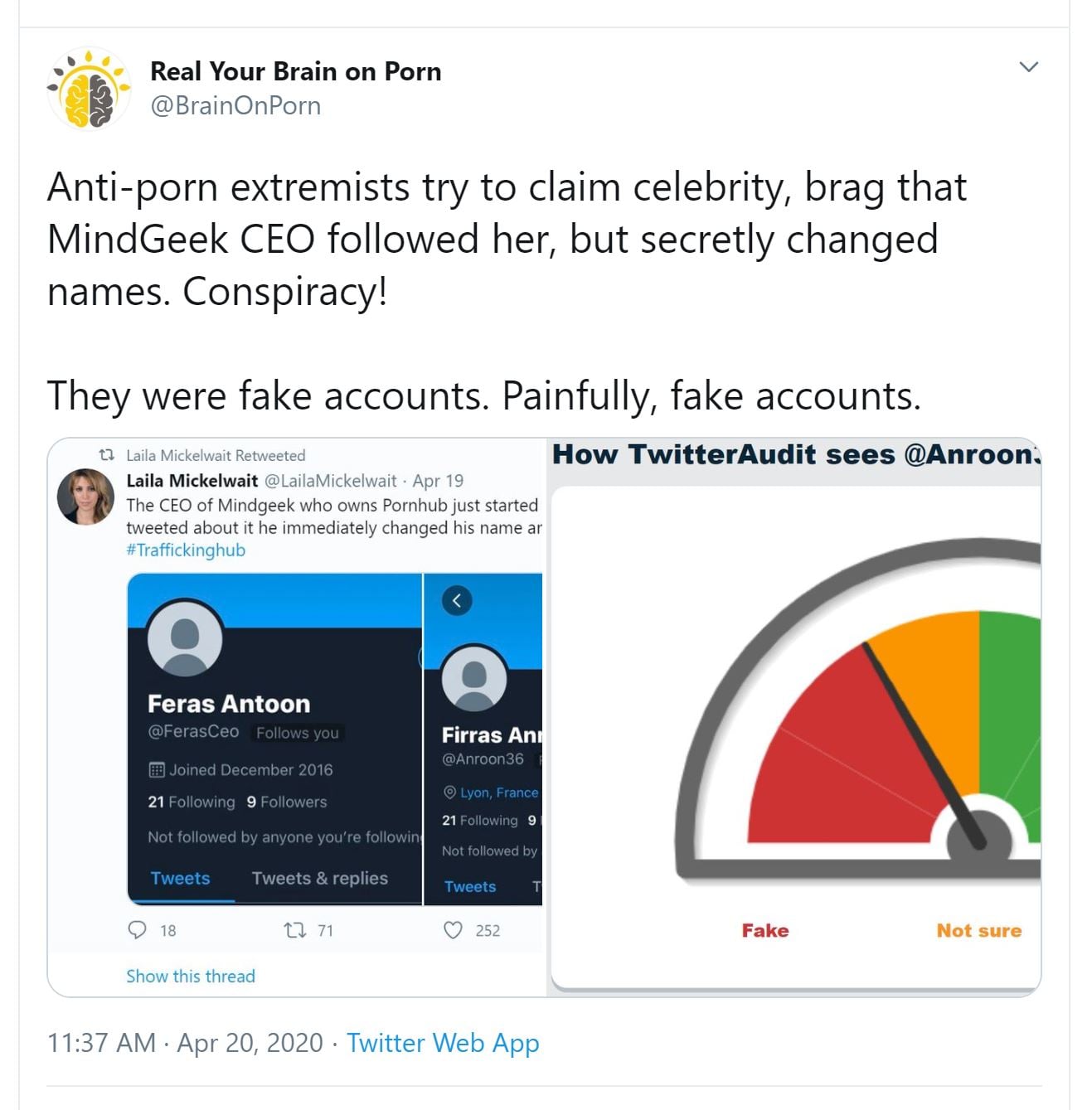The height and width of the screenshot is (1110, 1092).
Task: Switch to the Tweets & replies tab
Action: coord(319,878)
